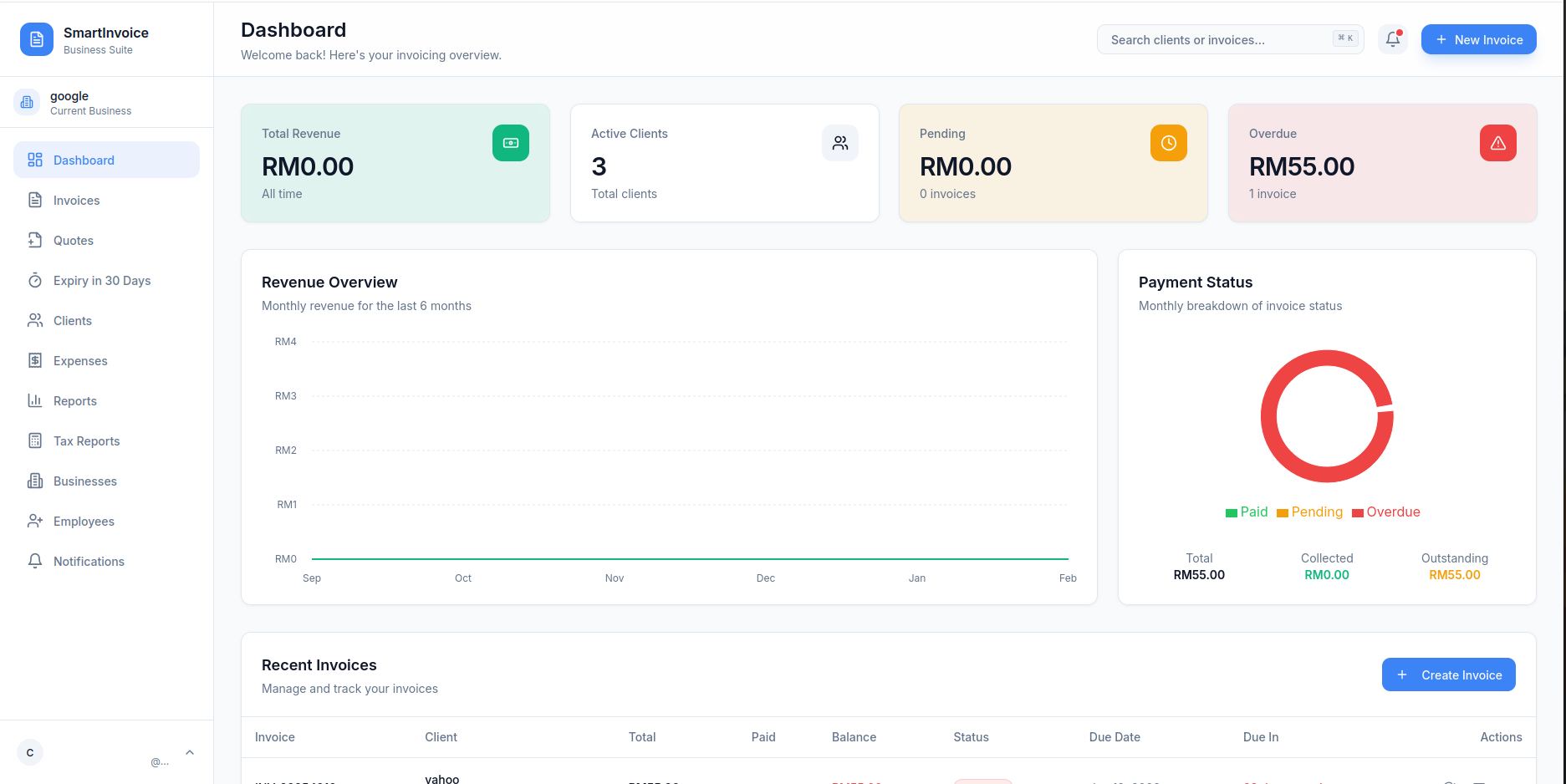Click the New Invoice button

[1478, 39]
